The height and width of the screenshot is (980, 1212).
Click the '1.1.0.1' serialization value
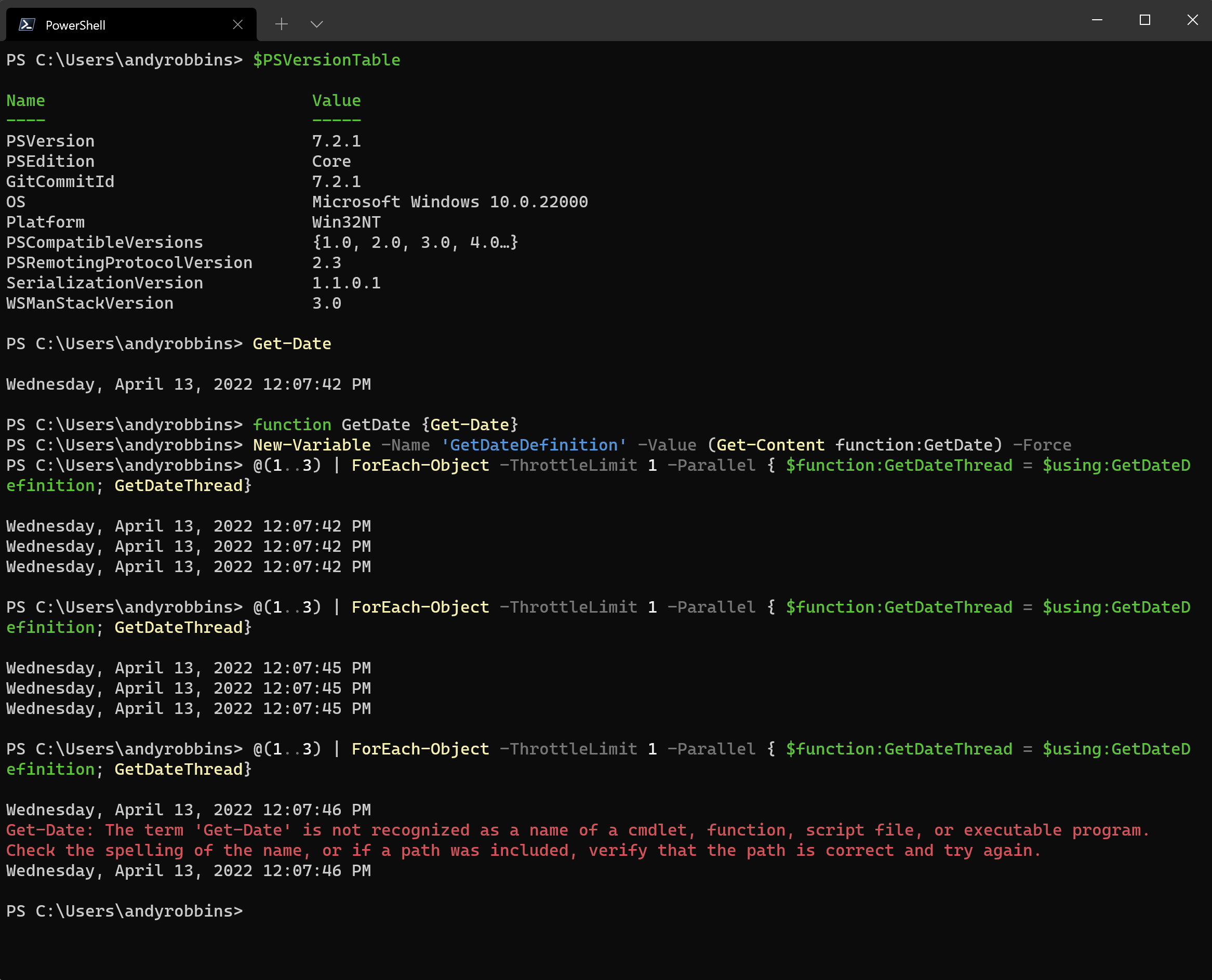[x=347, y=283]
